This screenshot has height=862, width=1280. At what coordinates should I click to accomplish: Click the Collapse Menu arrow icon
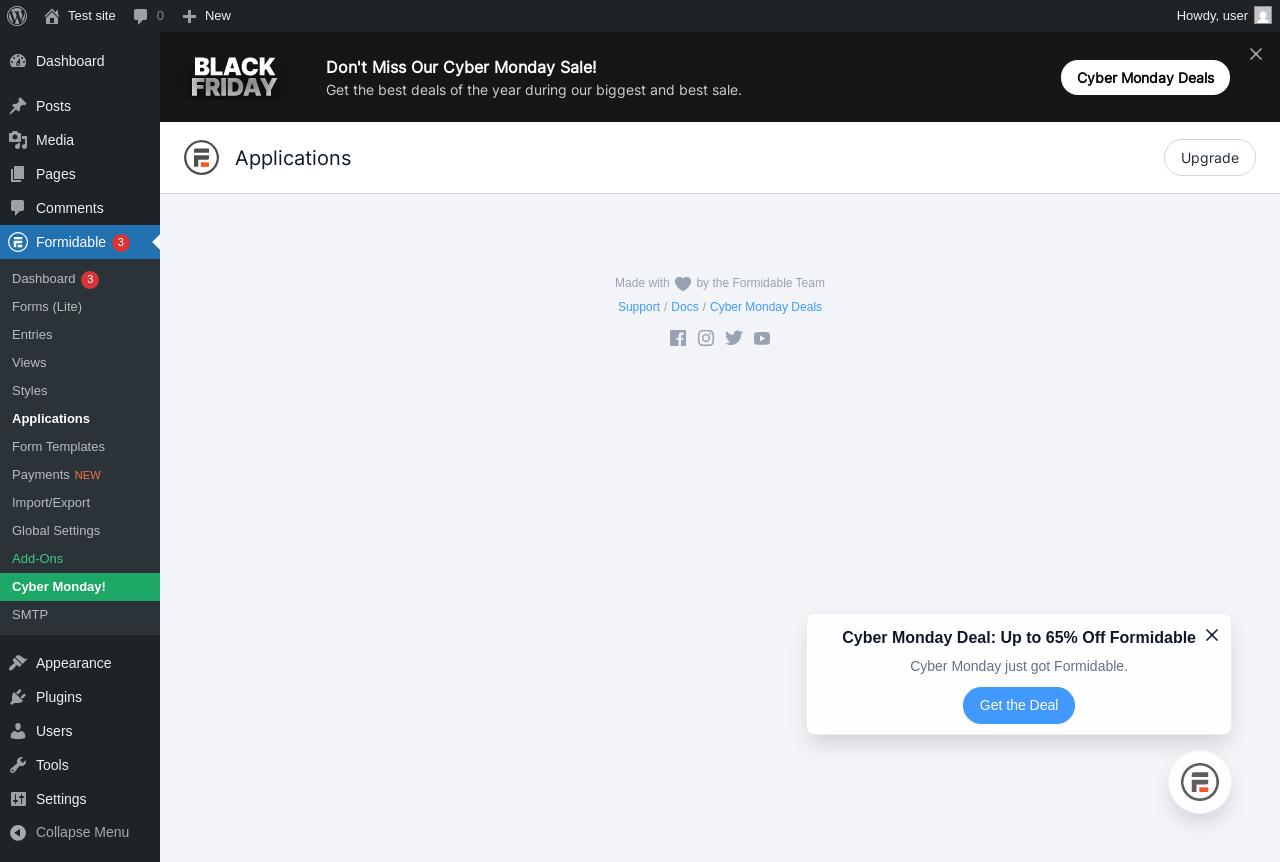[18, 832]
